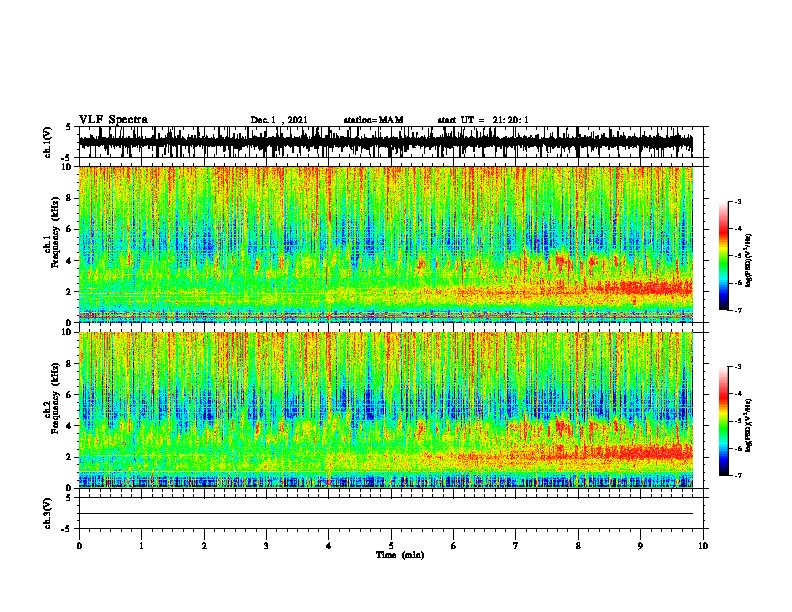The width and height of the screenshot is (792, 612).
Task: Click tick label "8" on Time axis
Action: (x=578, y=546)
